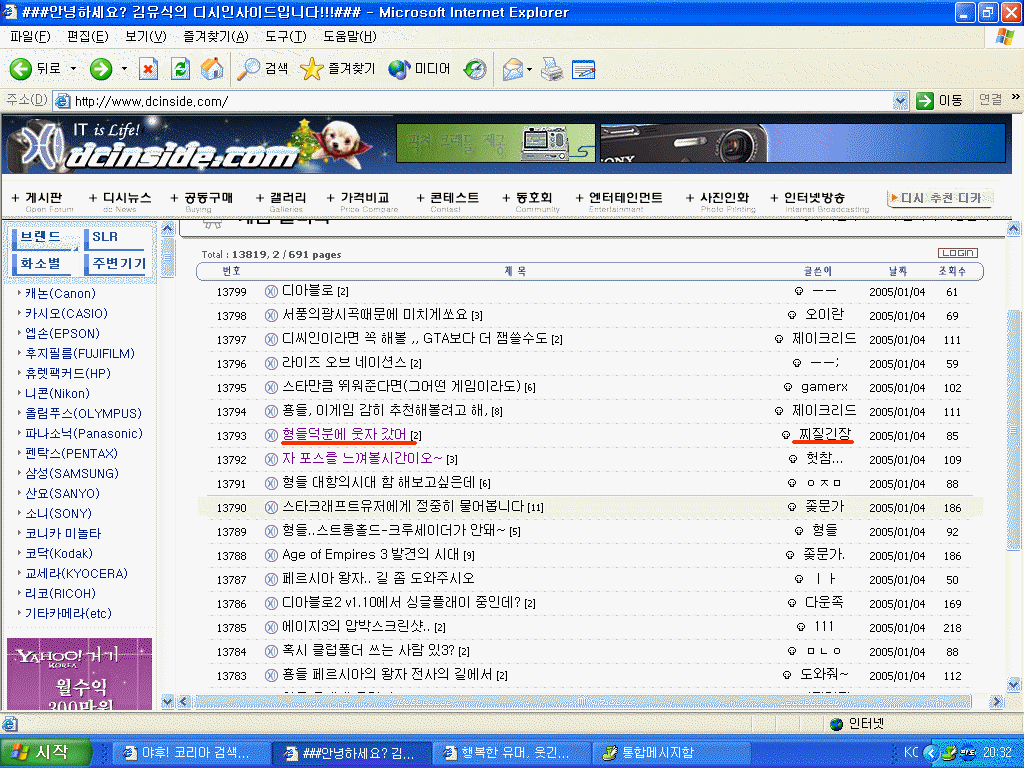Click the address bar URL field
The image size is (1024, 768).
point(480,101)
